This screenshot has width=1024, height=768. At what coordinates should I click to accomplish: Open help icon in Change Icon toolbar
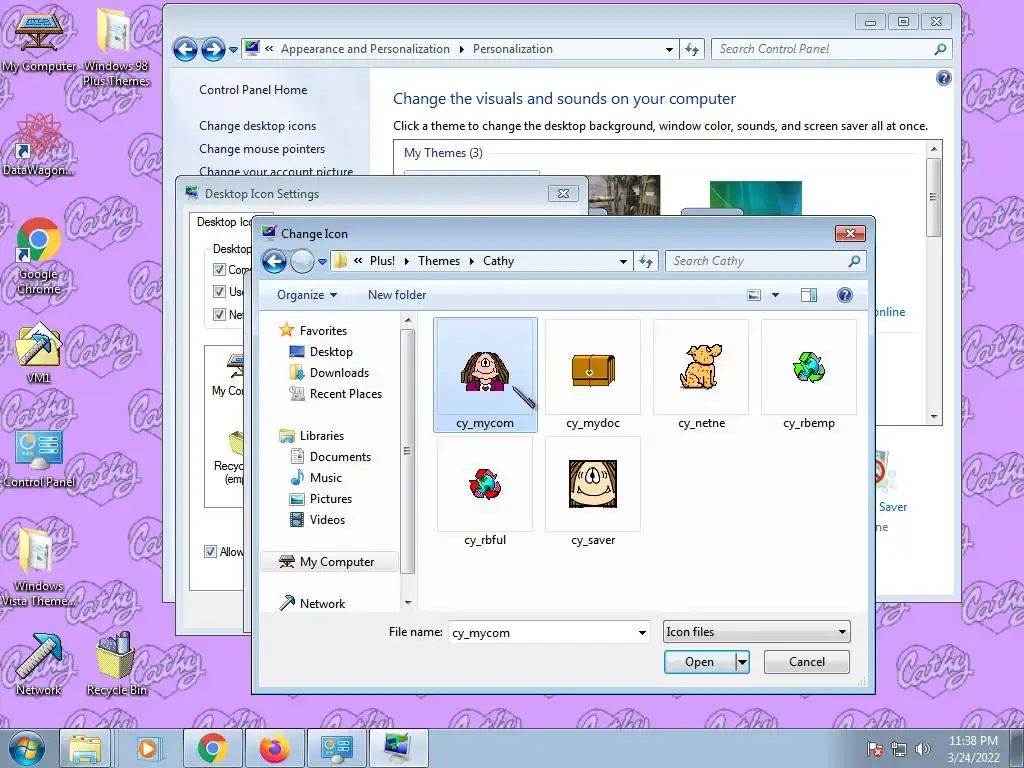coord(844,295)
